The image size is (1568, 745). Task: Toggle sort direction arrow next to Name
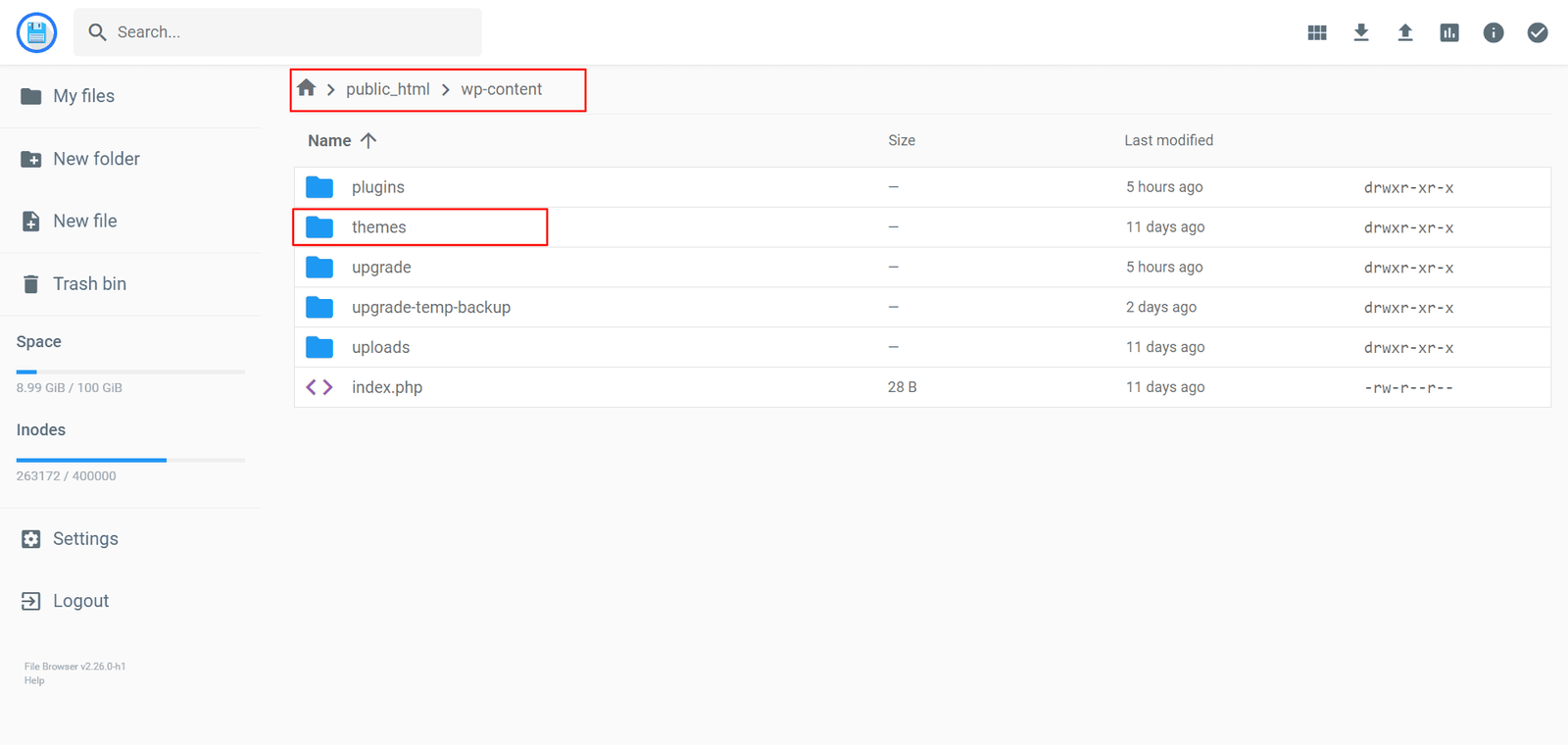pos(368,140)
